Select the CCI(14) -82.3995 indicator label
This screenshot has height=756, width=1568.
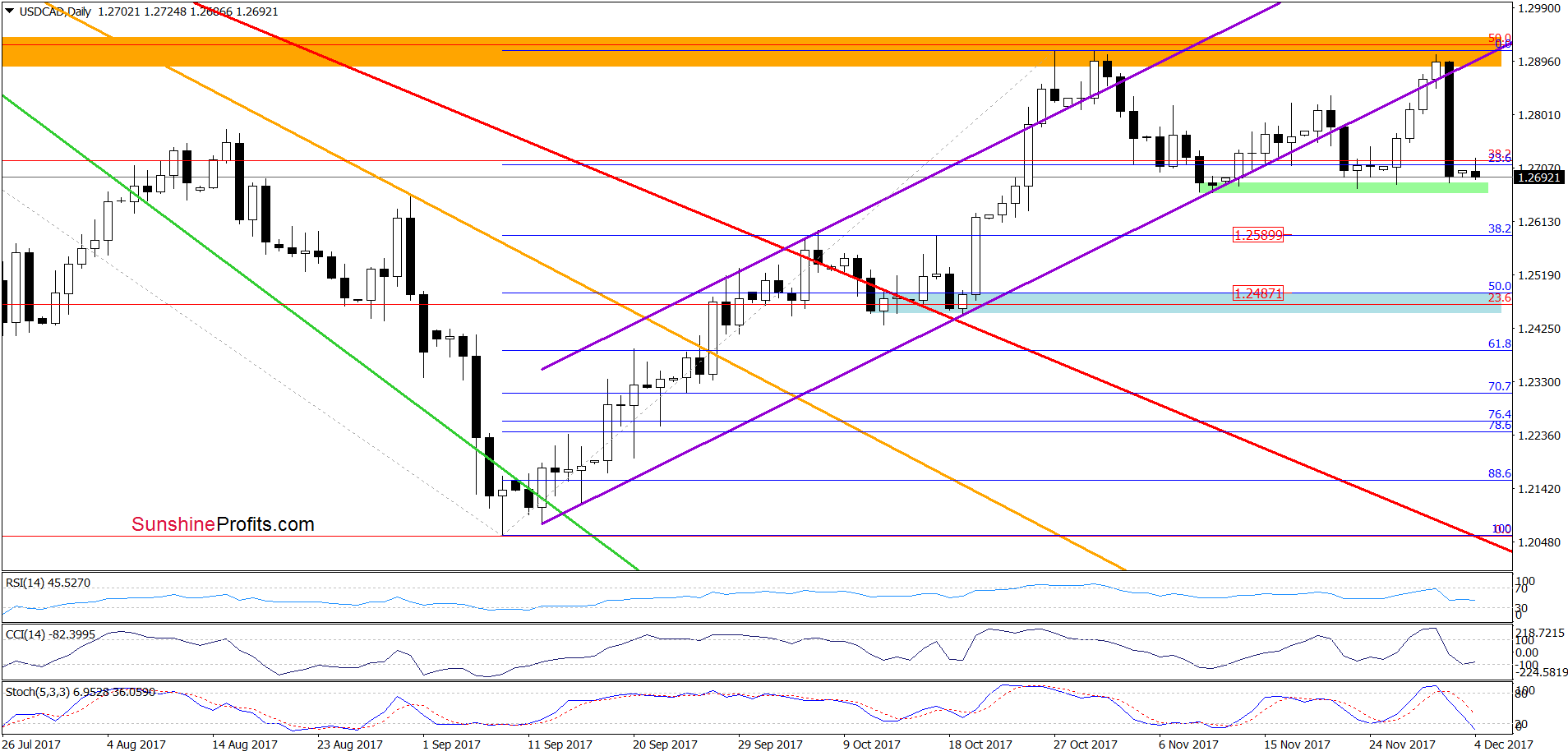click(50, 634)
